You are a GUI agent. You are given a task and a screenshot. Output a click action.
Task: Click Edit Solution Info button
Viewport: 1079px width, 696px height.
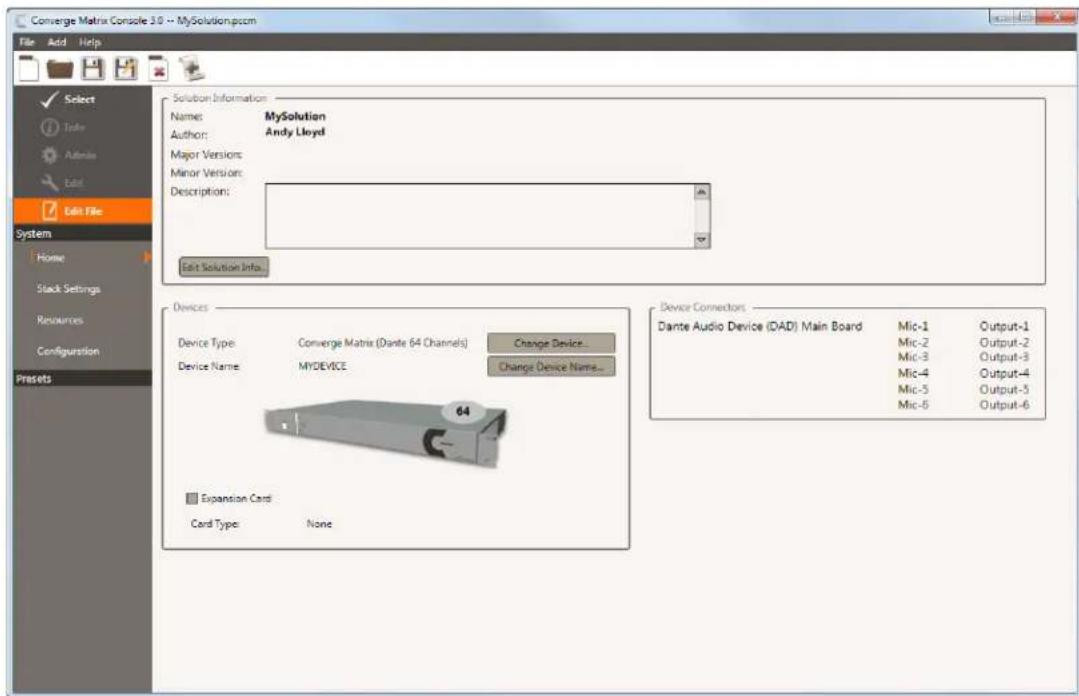(224, 267)
